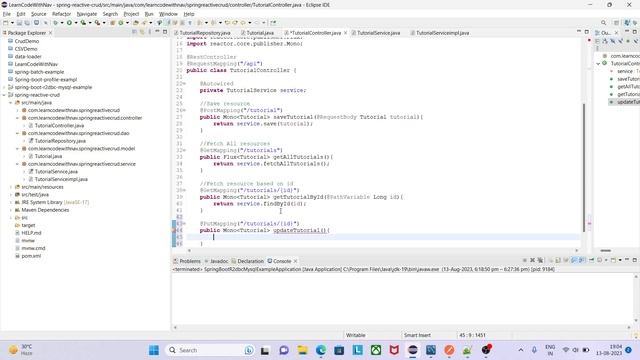Screen dimensions: 640x360
Task: Open File Explorer from taskbar
Action: 302,350
